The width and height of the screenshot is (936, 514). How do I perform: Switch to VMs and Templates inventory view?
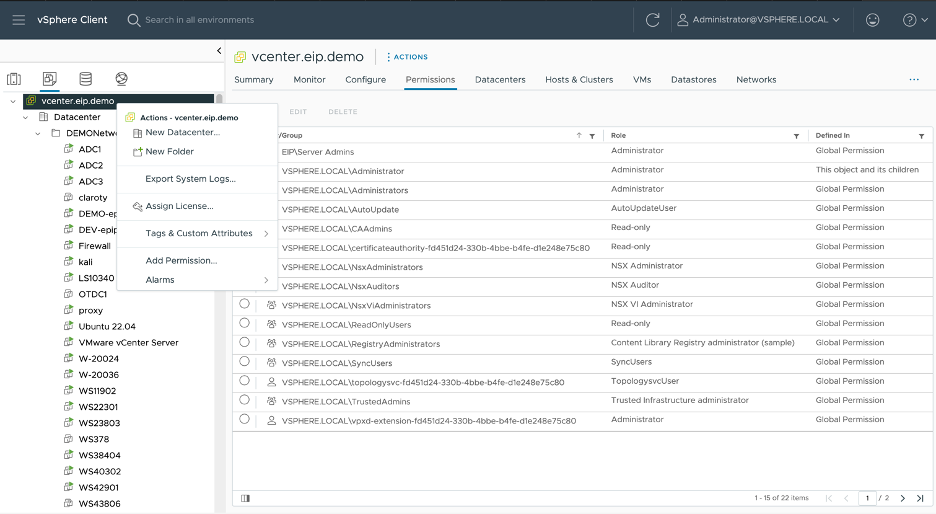(49, 79)
